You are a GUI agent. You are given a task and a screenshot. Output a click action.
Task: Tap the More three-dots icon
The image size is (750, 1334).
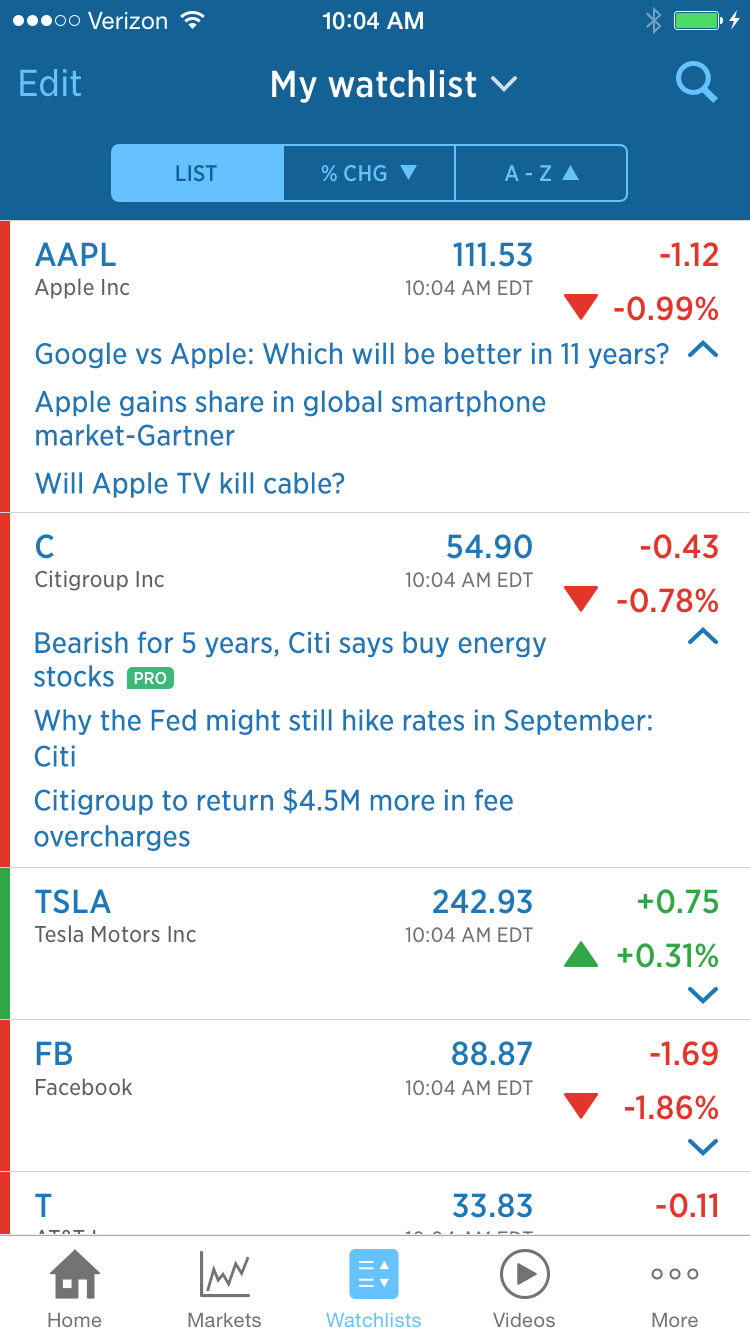[x=674, y=1275]
